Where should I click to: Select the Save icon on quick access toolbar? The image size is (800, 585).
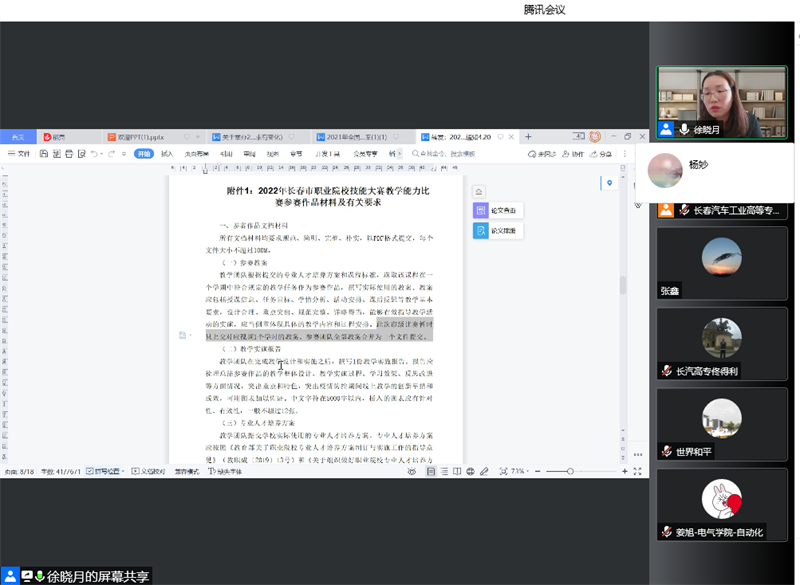[44, 155]
